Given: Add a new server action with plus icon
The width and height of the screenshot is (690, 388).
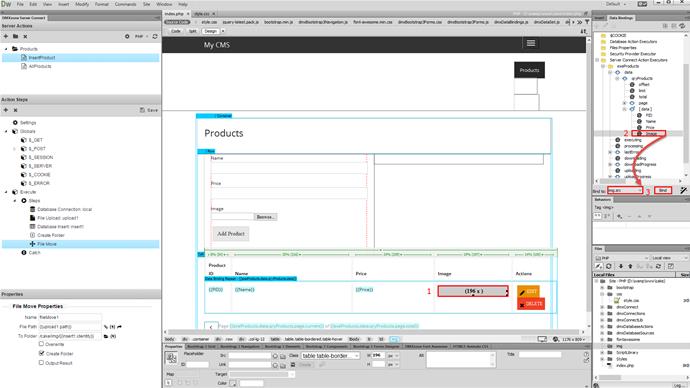Looking at the screenshot, I should (6, 37).
